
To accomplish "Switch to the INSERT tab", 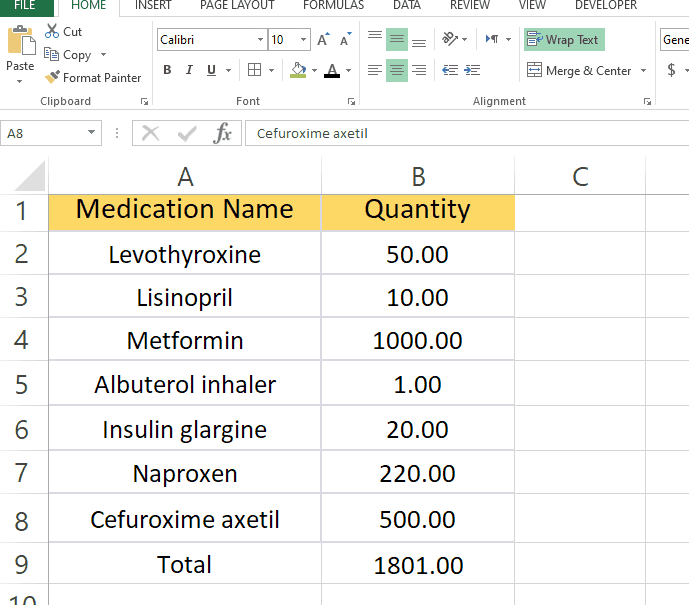I will click(153, 6).
